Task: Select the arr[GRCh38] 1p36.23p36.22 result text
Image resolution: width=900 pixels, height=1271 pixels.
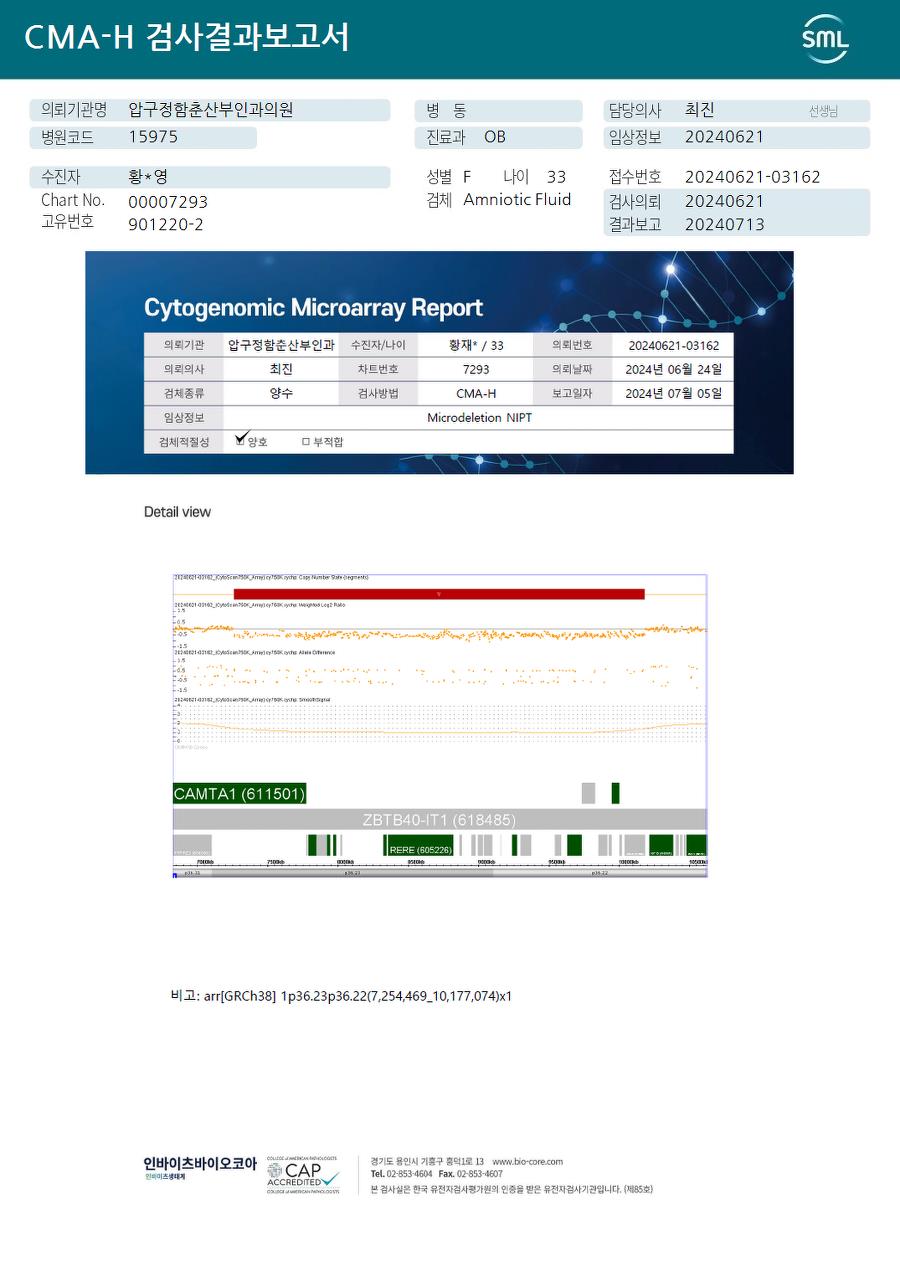Action: (358, 996)
